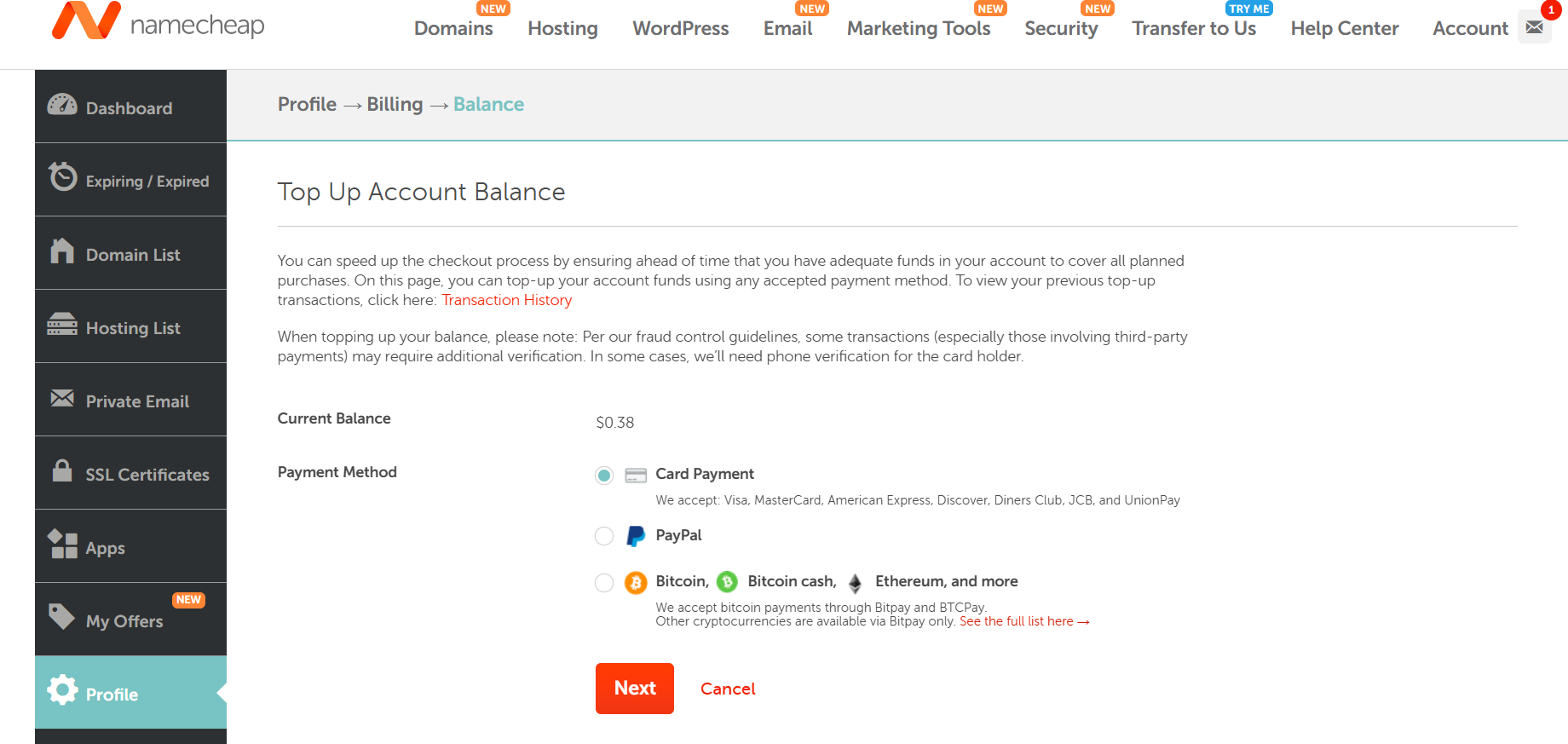The width and height of the screenshot is (1568, 744).
Task: Click the Namecheap logo
Action: 158,21
